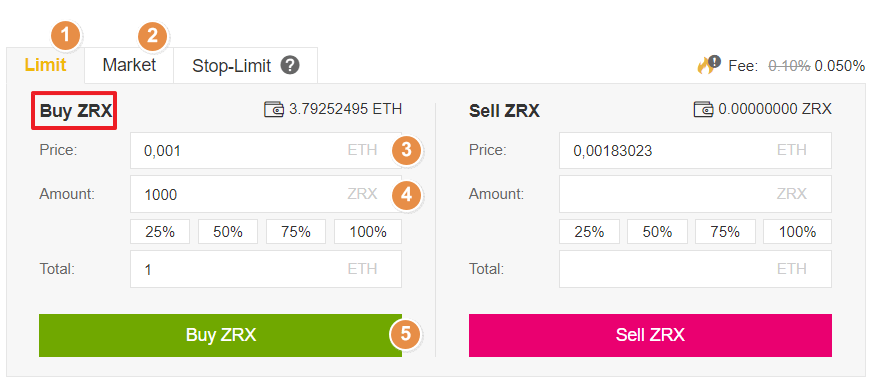The height and width of the screenshot is (392, 873).
Task: Choose 75% in the Sell ZRX panel
Action: (x=725, y=232)
